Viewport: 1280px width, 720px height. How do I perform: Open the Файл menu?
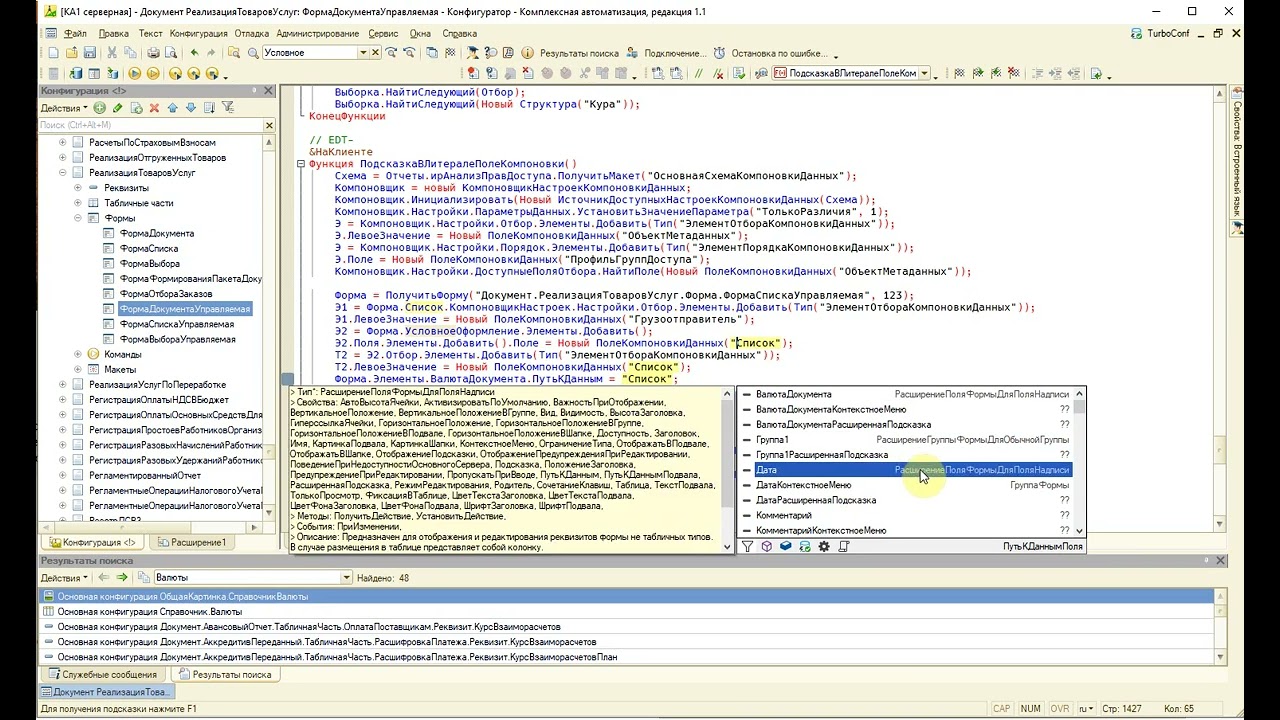tap(75, 33)
